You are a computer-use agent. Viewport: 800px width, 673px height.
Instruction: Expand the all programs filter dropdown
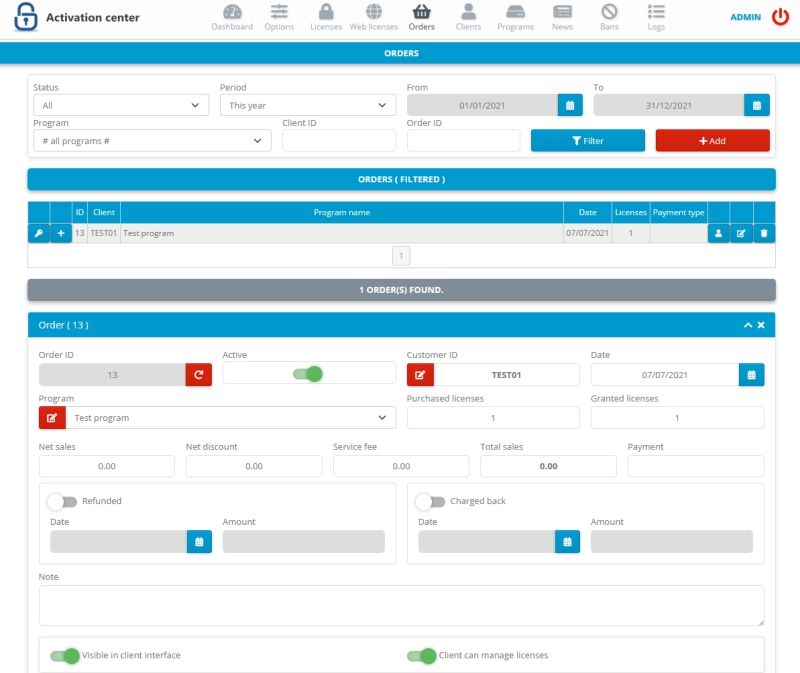[152, 140]
